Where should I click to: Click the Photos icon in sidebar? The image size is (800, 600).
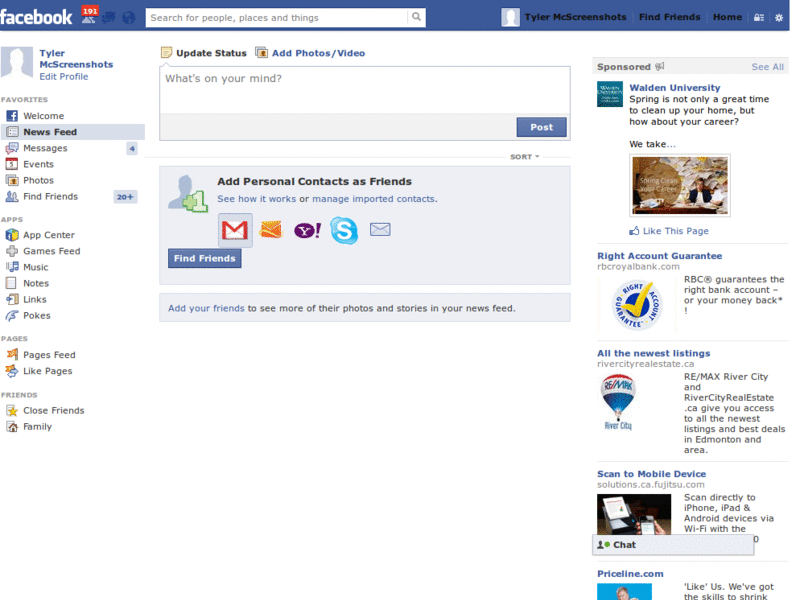tap(12, 180)
